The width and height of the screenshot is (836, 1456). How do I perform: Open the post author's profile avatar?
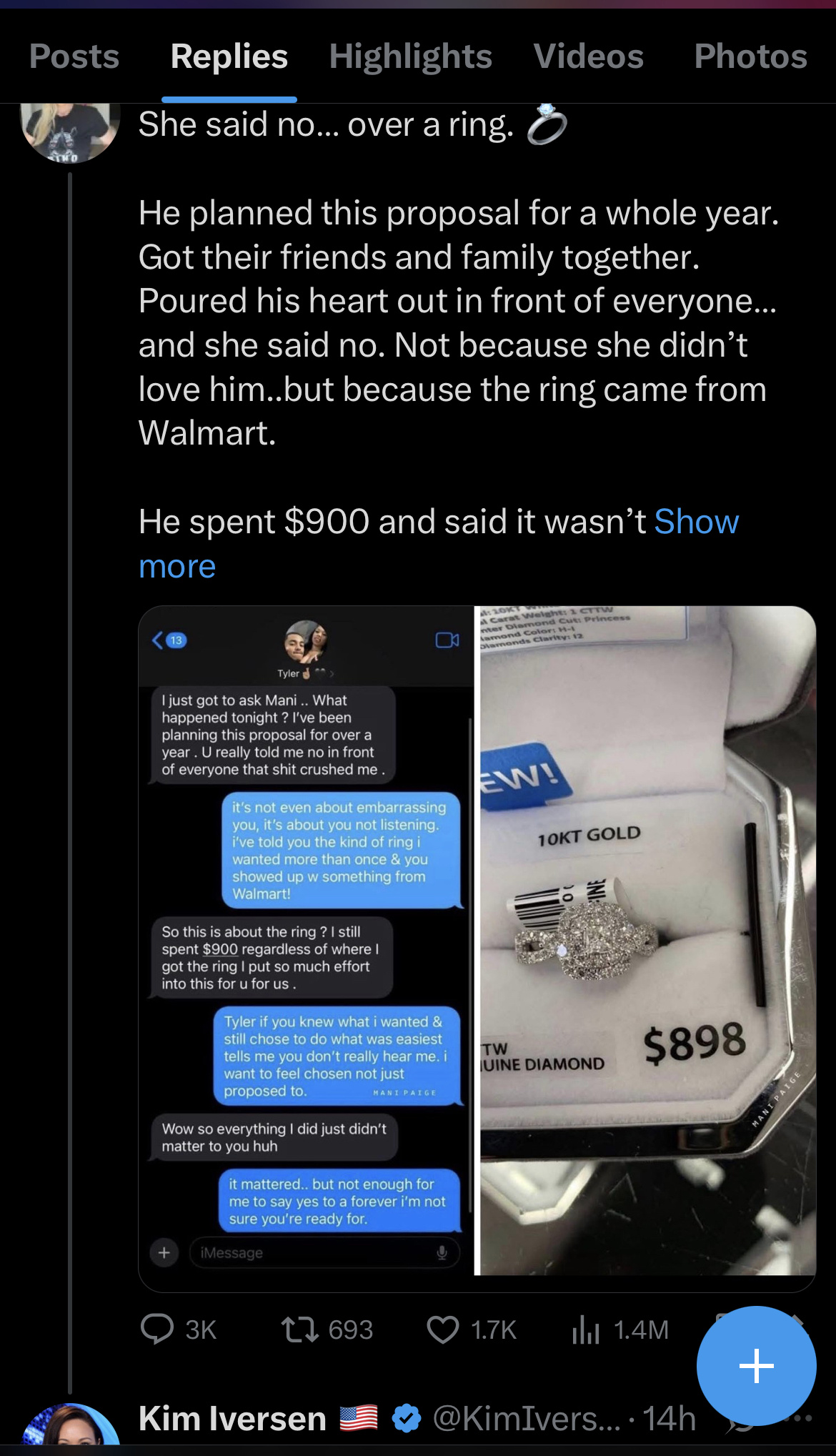pos(70,130)
